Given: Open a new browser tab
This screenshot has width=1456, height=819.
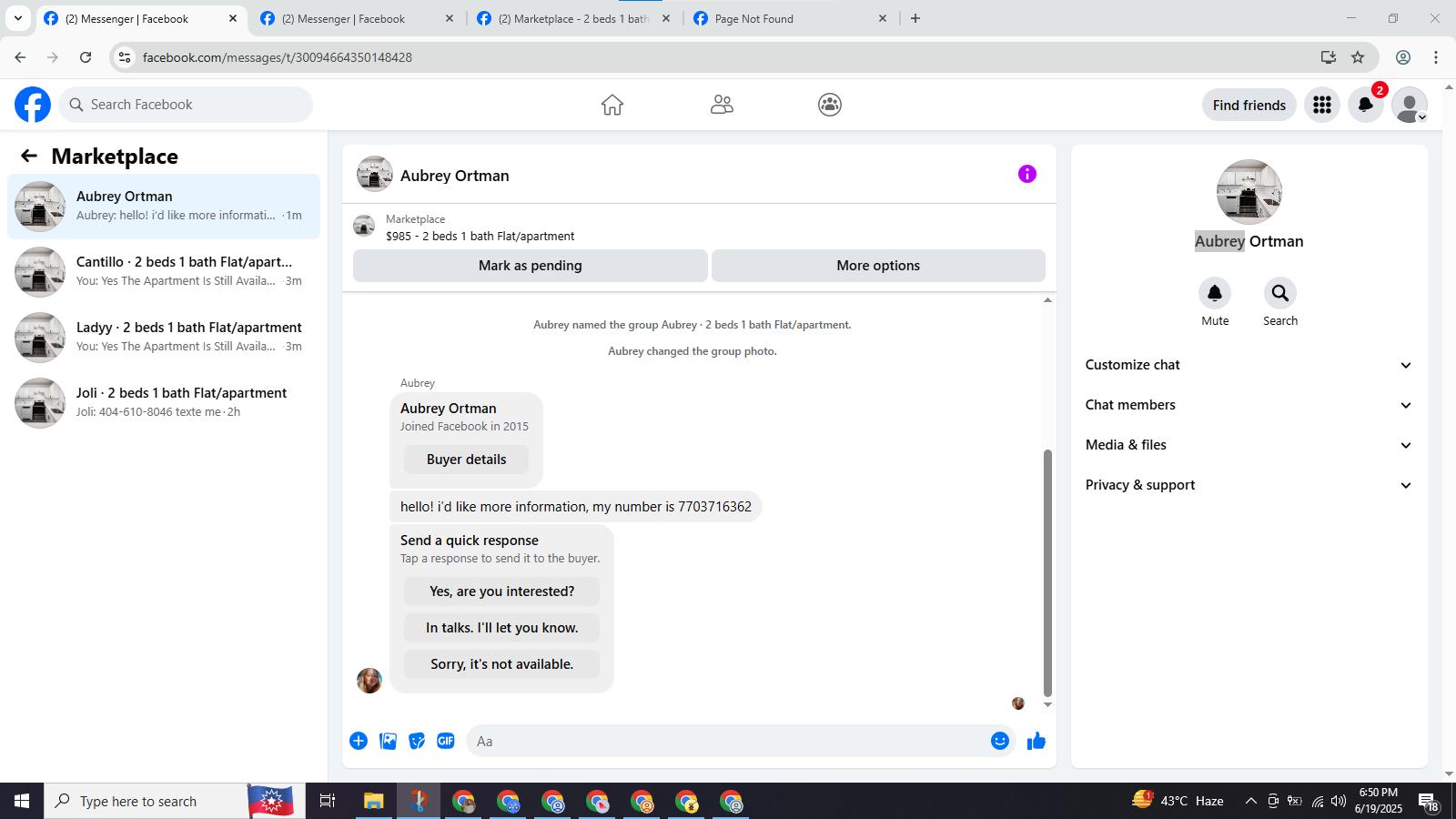Looking at the screenshot, I should 915,18.
